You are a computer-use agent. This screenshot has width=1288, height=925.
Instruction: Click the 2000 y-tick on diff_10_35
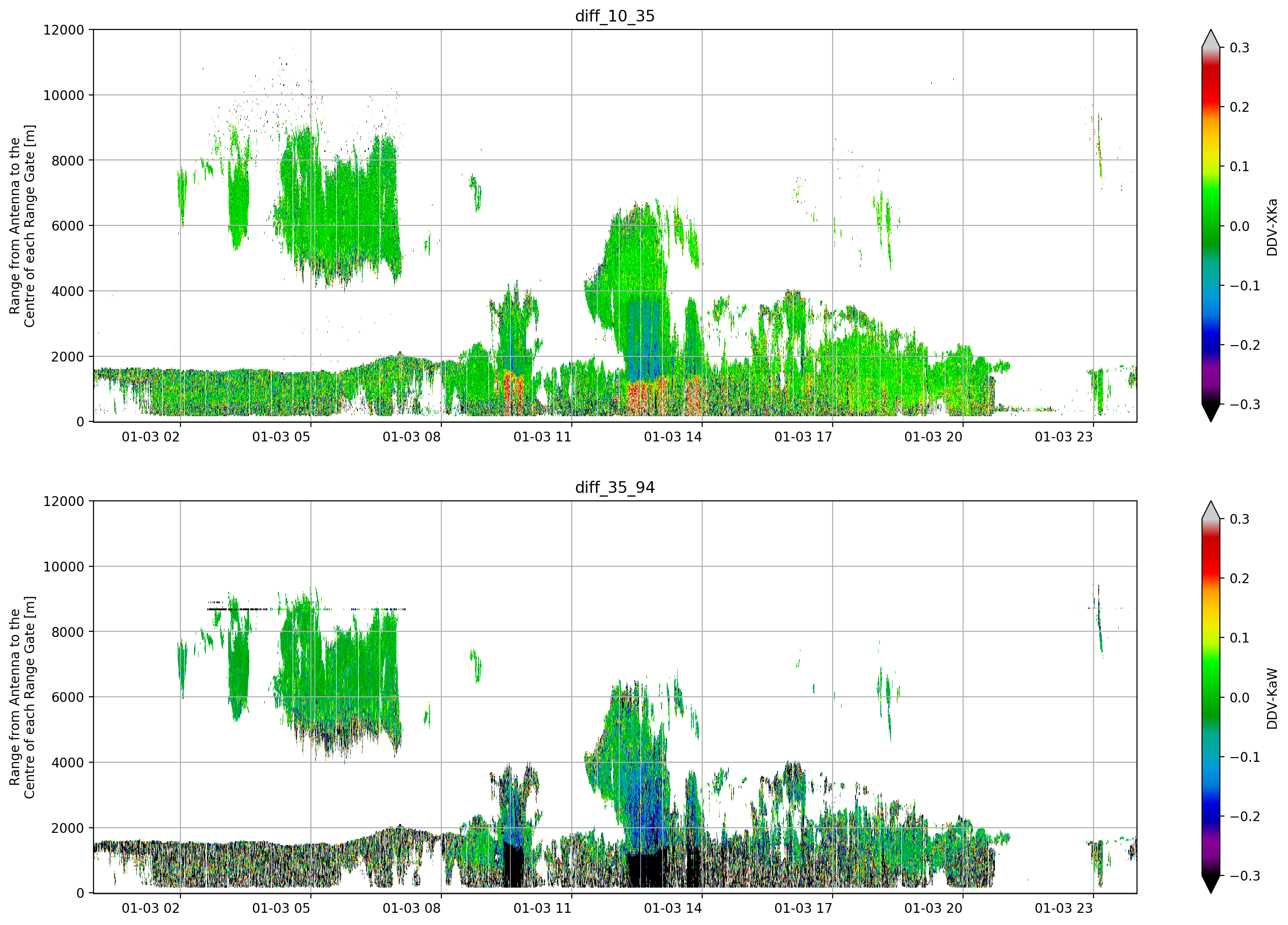click(68, 357)
